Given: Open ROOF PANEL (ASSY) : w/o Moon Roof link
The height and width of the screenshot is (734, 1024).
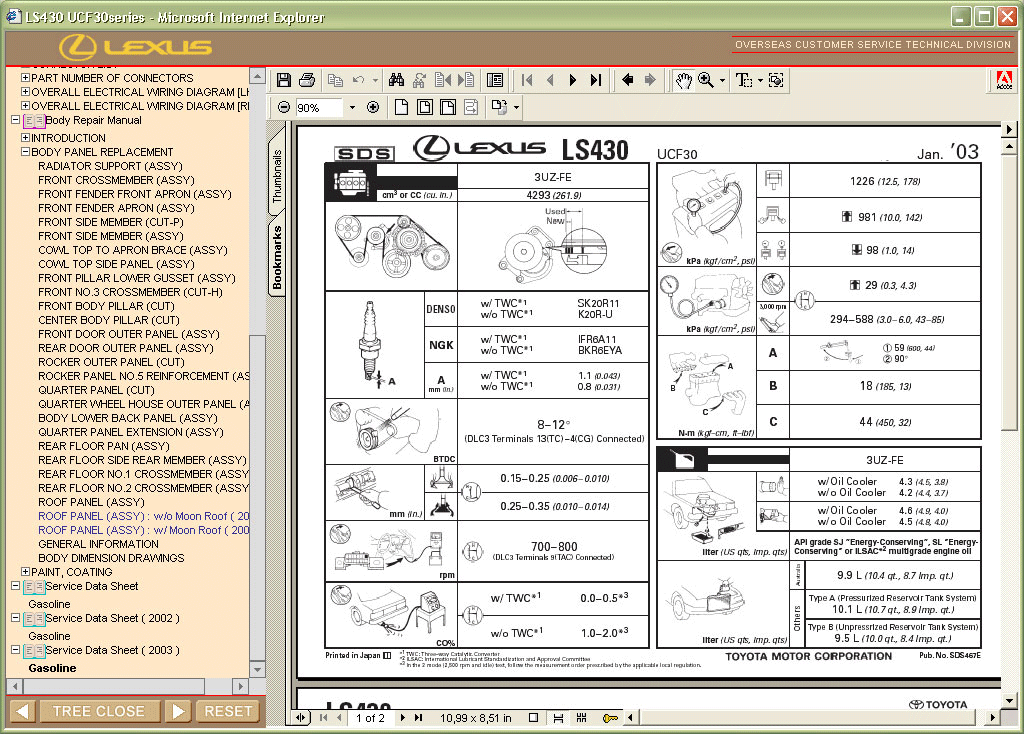Looking at the screenshot, I should (x=144, y=516).
